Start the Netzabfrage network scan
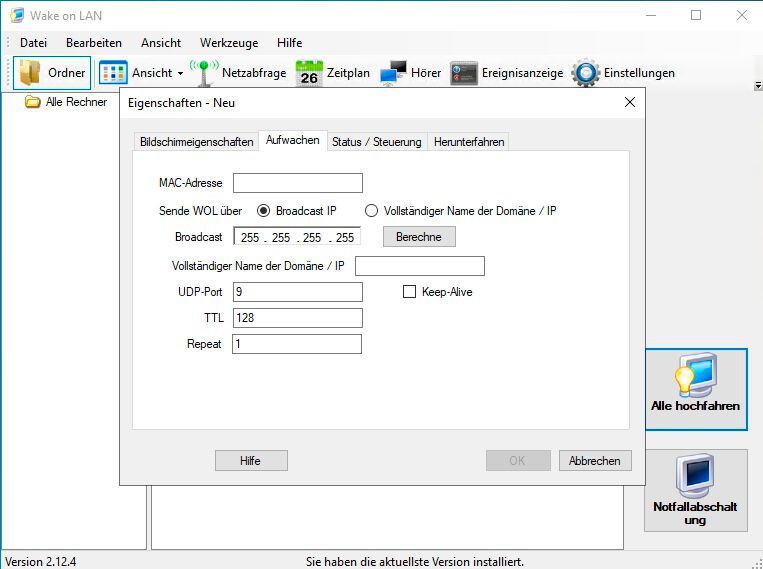This screenshot has width=763, height=569. 206,73
